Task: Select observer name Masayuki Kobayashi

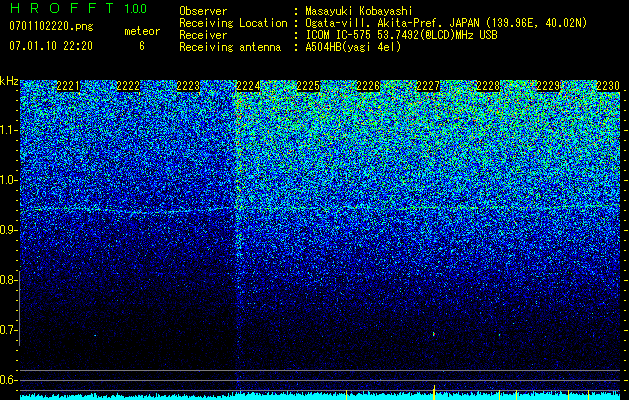Action: tap(359, 11)
